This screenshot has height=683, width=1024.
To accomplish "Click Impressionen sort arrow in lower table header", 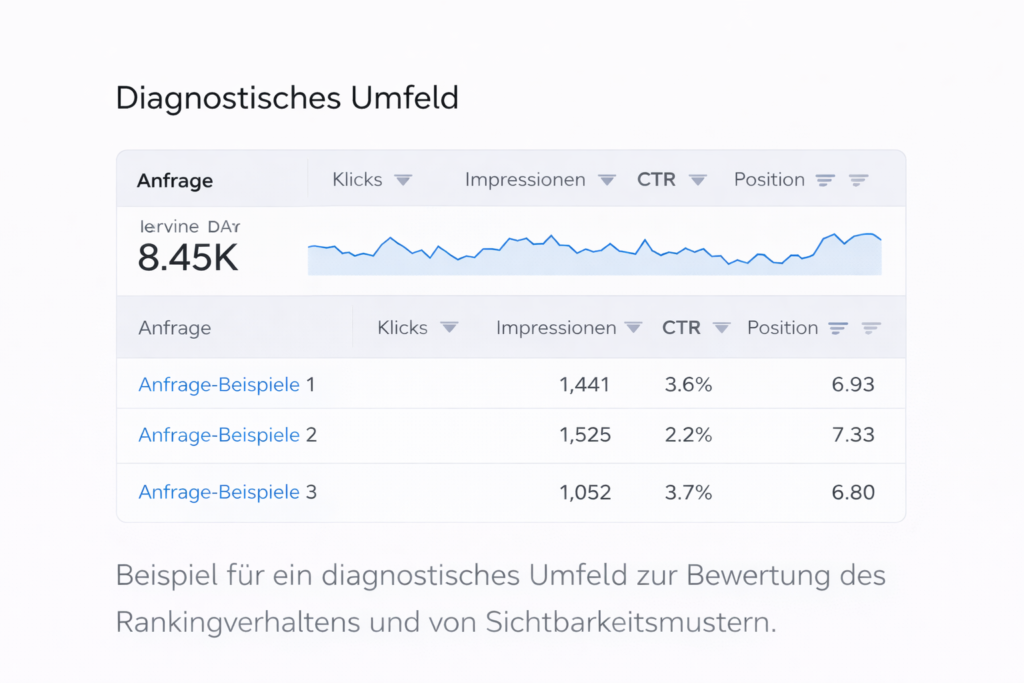I will 633,328.
